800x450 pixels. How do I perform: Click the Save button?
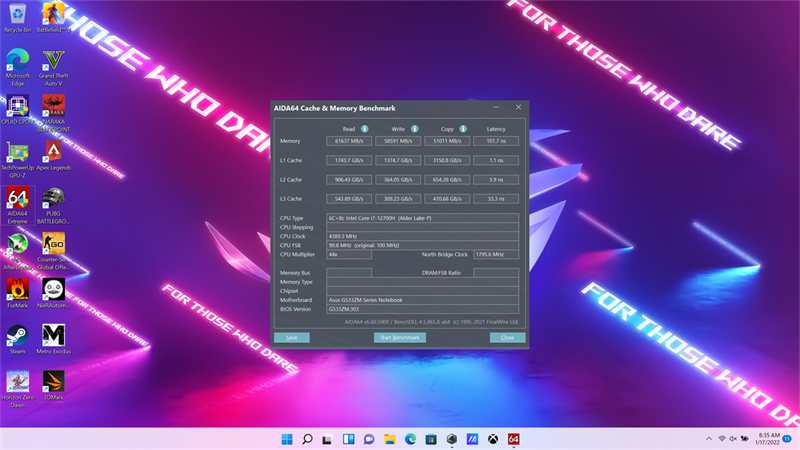click(x=291, y=338)
